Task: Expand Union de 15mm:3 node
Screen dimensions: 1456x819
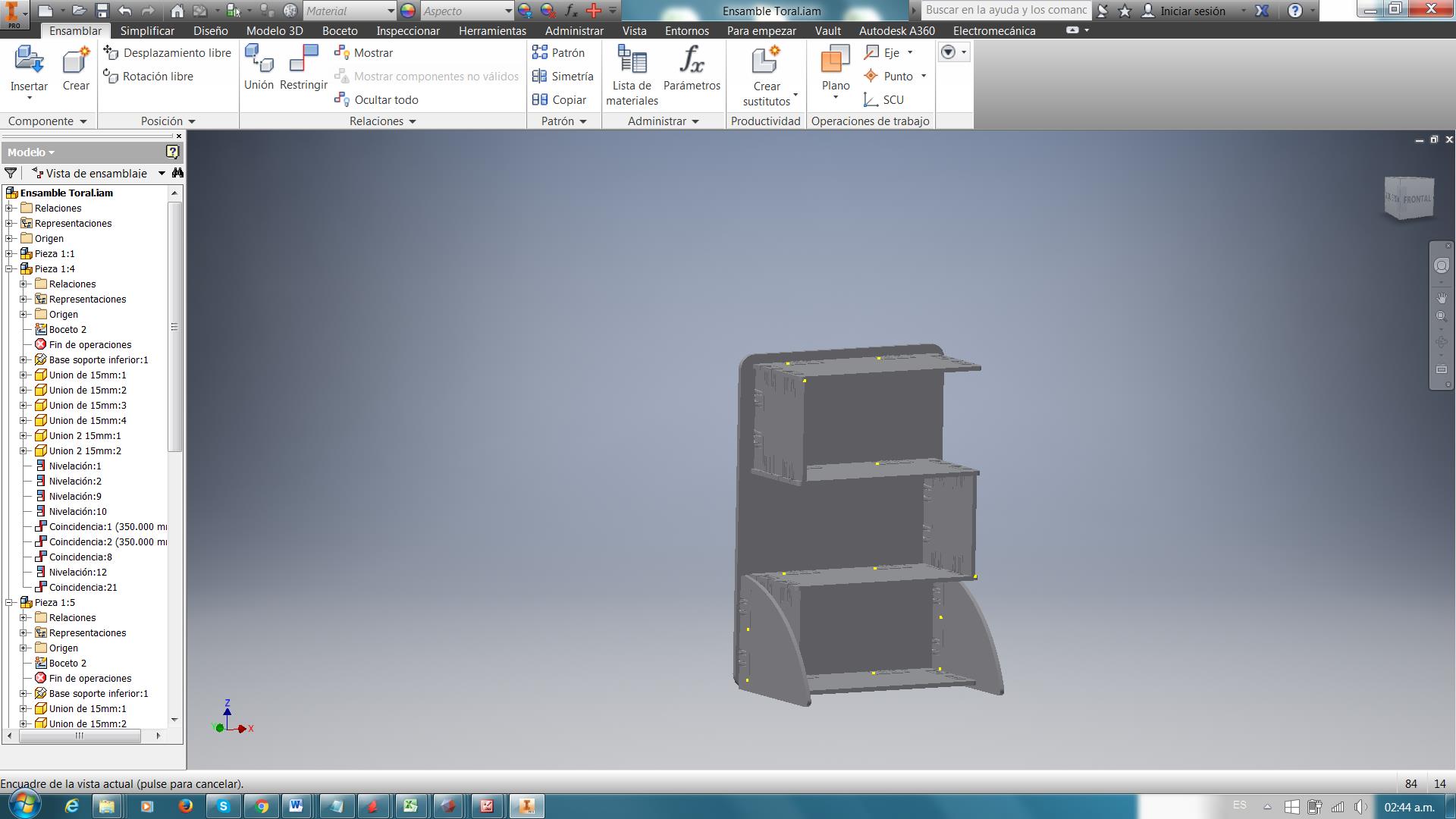Action: coord(24,406)
